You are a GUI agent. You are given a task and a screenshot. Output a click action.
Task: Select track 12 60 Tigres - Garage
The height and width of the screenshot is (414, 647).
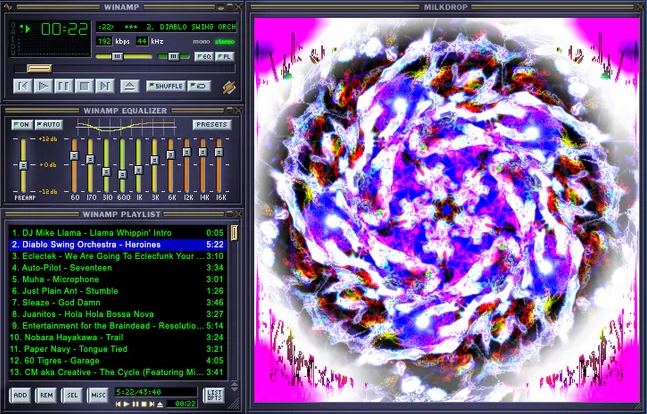pos(118,360)
